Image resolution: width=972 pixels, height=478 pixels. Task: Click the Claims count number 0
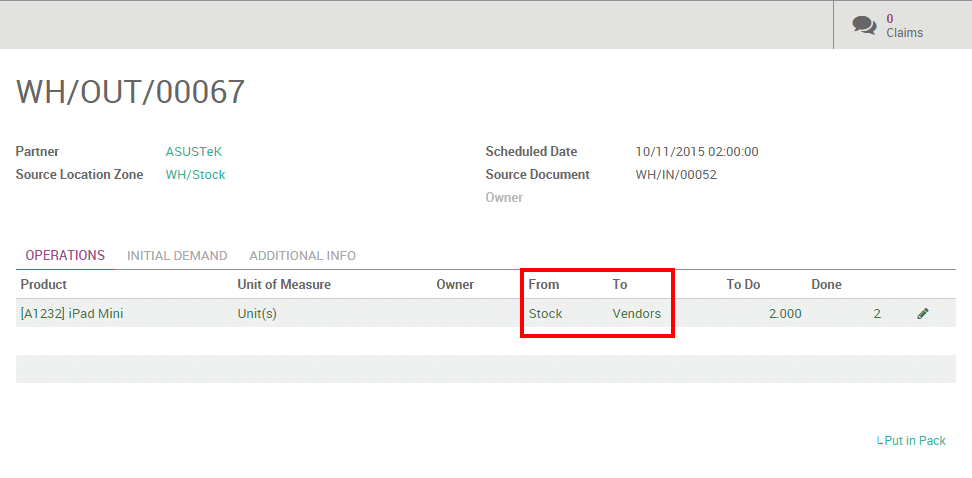[890, 18]
